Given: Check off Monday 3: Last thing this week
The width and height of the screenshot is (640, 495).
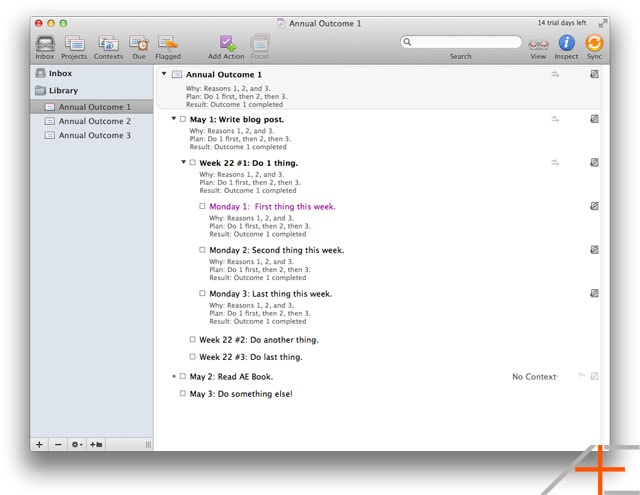Looking at the screenshot, I should pyautogui.click(x=202, y=293).
